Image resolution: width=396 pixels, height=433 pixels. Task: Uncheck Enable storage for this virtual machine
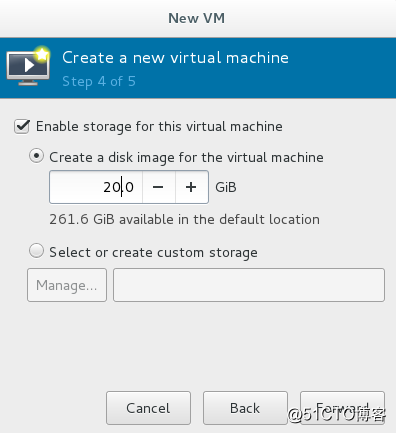point(22,127)
